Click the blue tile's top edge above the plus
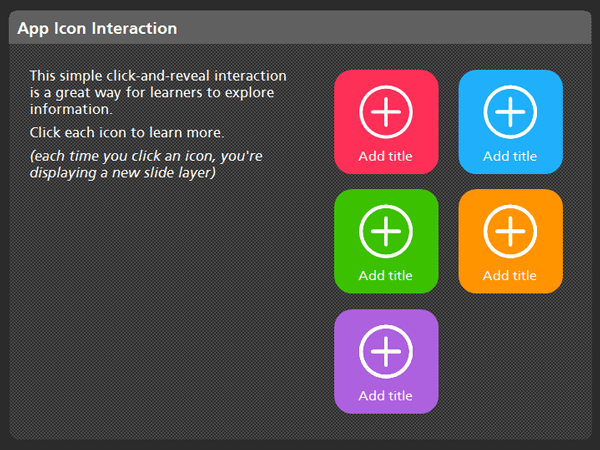The height and width of the screenshot is (450, 600). pos(510,76)
